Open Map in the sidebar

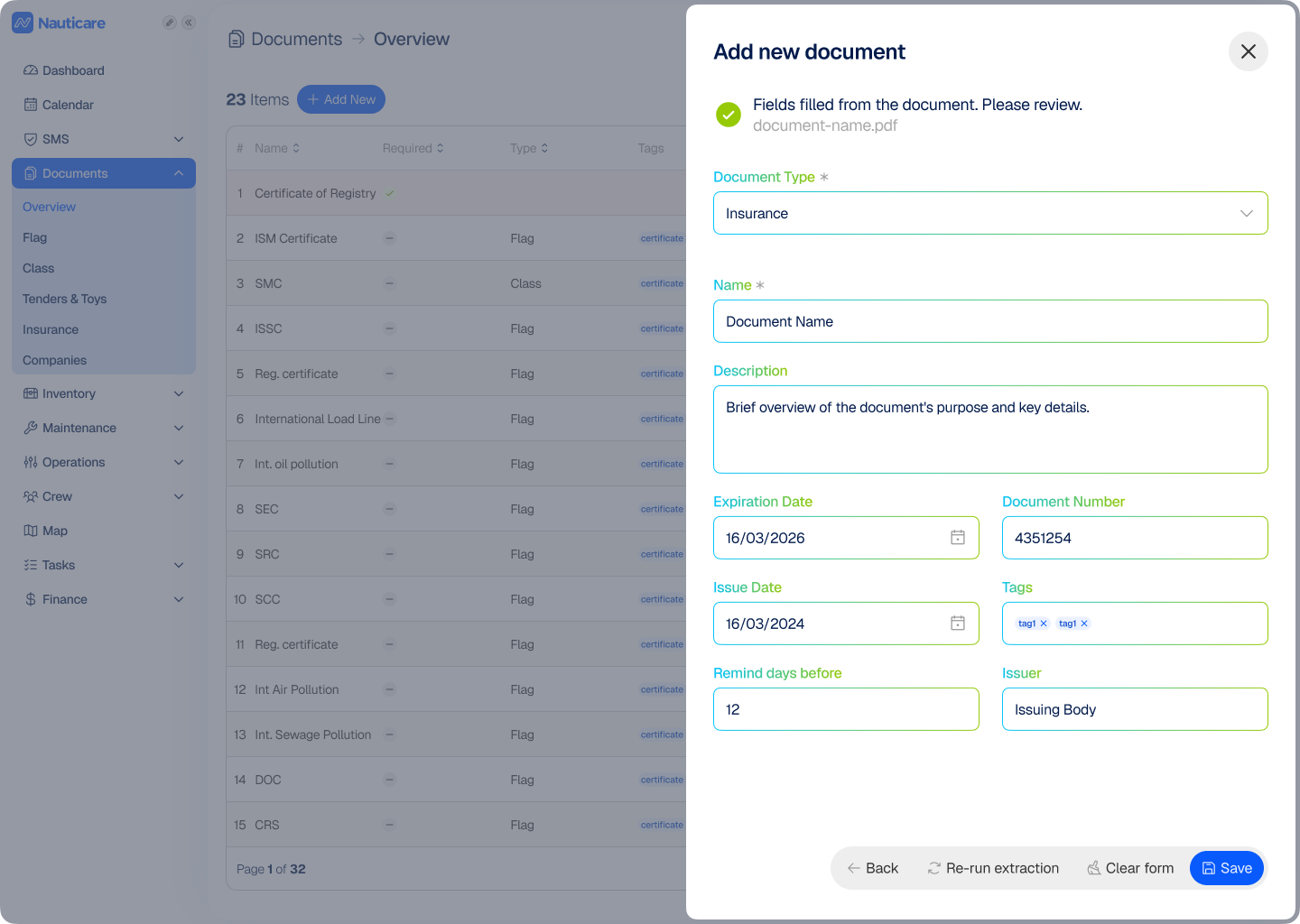(104, 531)
